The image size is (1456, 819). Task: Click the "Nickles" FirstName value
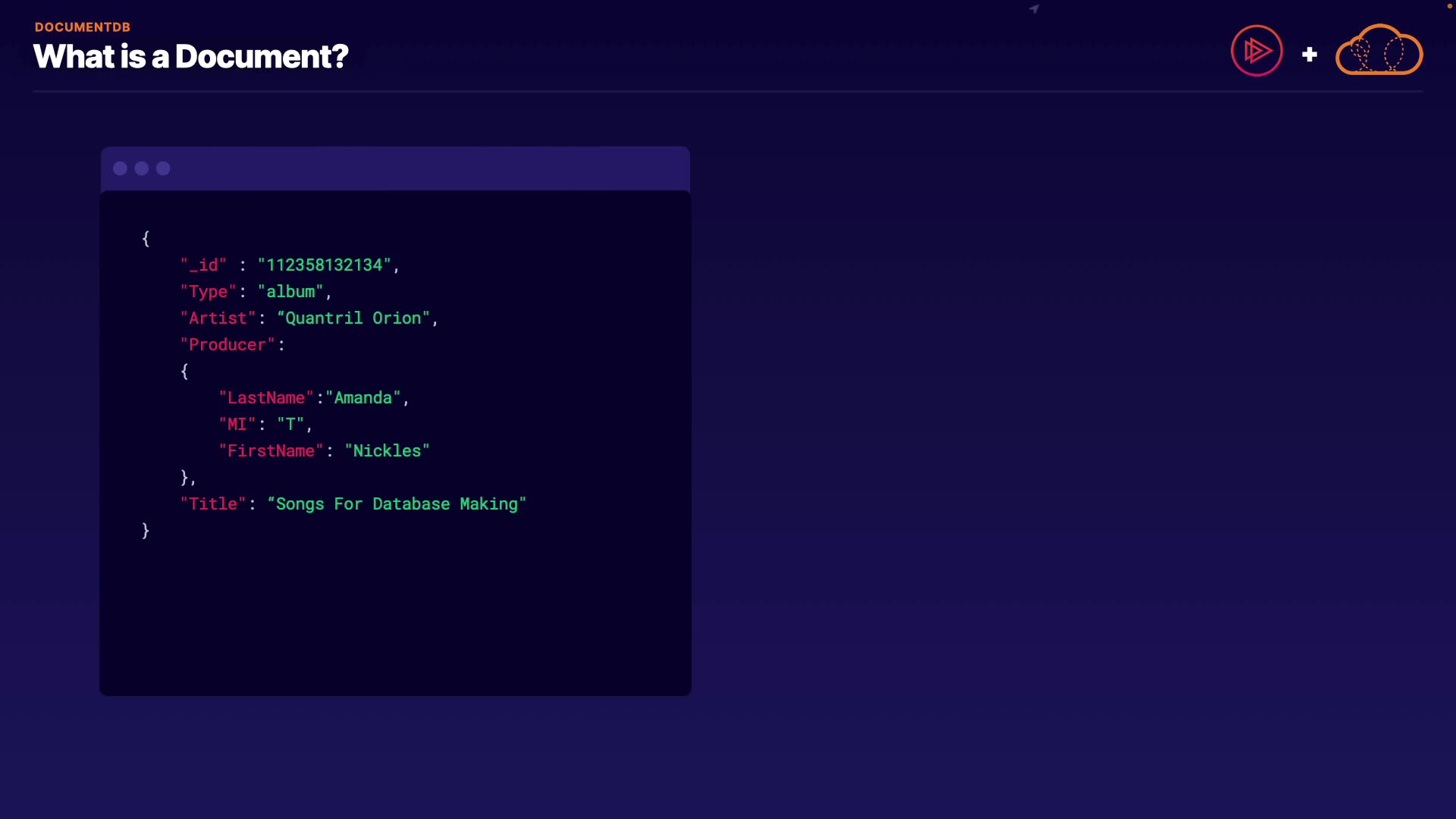387,451
